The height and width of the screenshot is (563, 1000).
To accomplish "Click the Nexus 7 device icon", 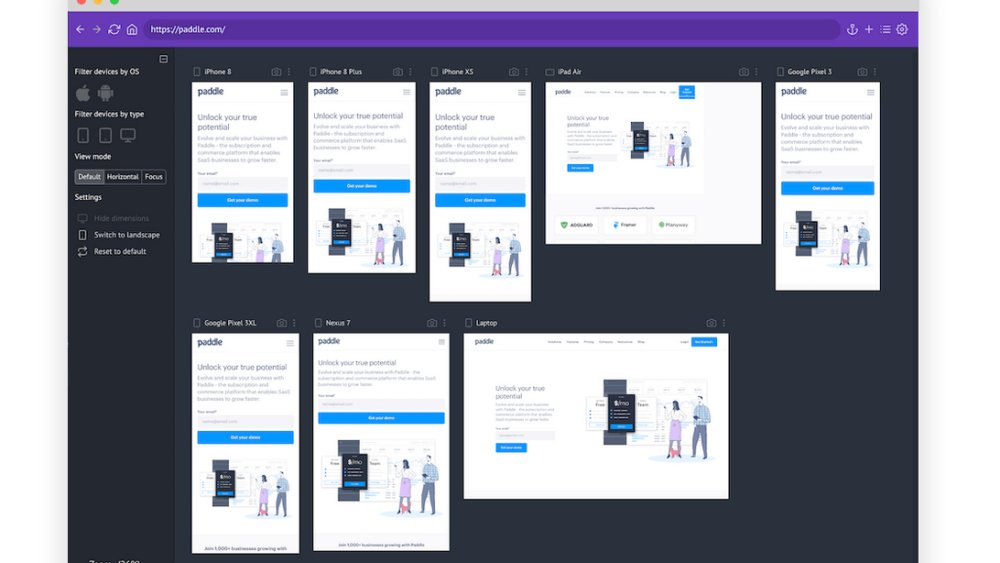I will pyautogui.click(x=318, y=323).
